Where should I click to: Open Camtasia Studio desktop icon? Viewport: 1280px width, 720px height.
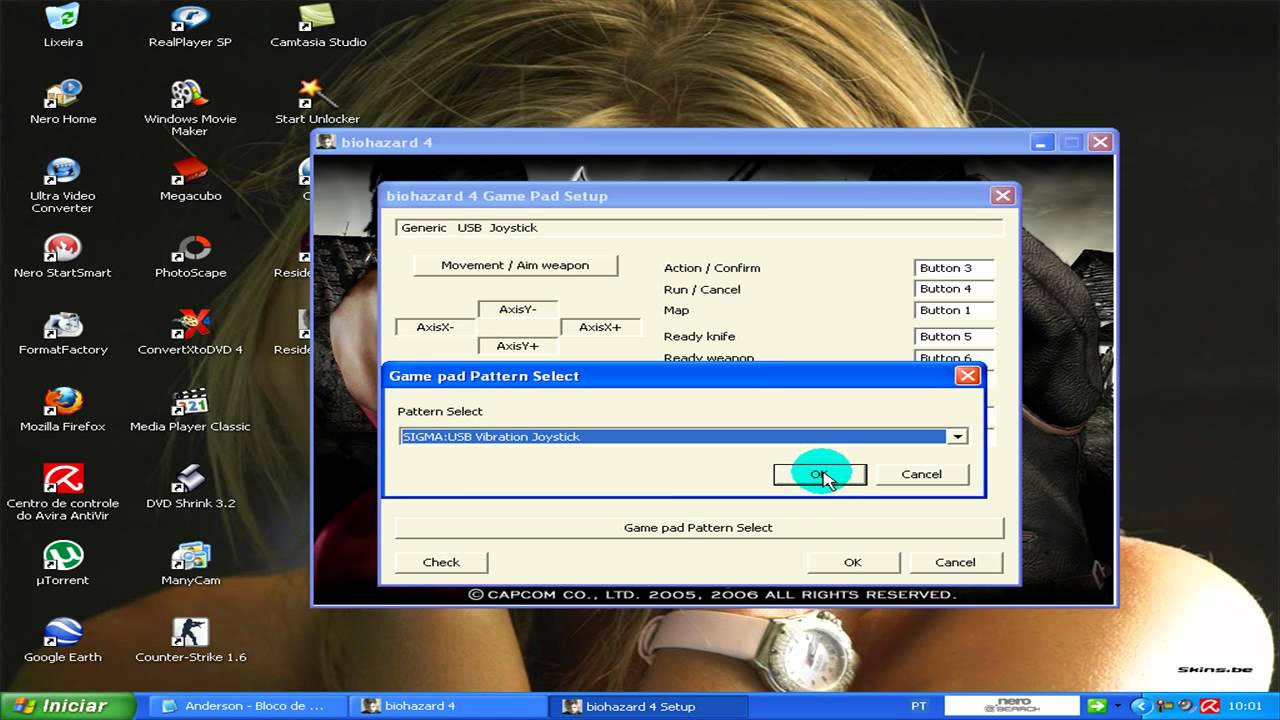(x=318, y=26)
